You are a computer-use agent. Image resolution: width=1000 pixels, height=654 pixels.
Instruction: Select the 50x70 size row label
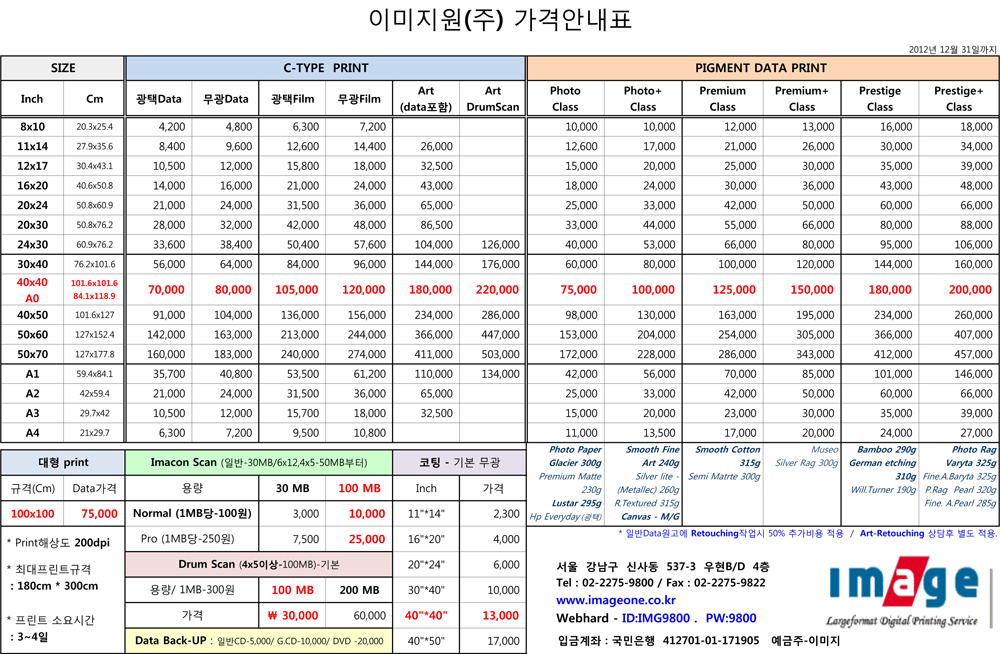pos(32,354)
